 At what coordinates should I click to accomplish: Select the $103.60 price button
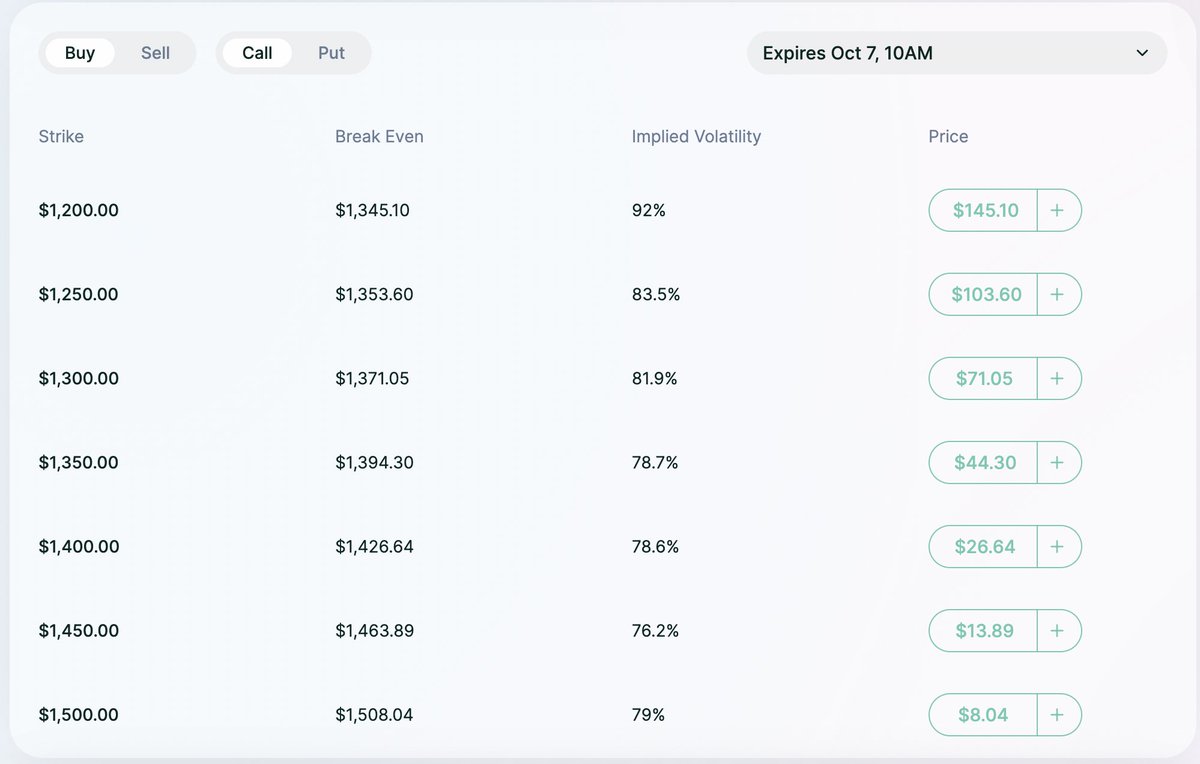click(x=985, y=294)
